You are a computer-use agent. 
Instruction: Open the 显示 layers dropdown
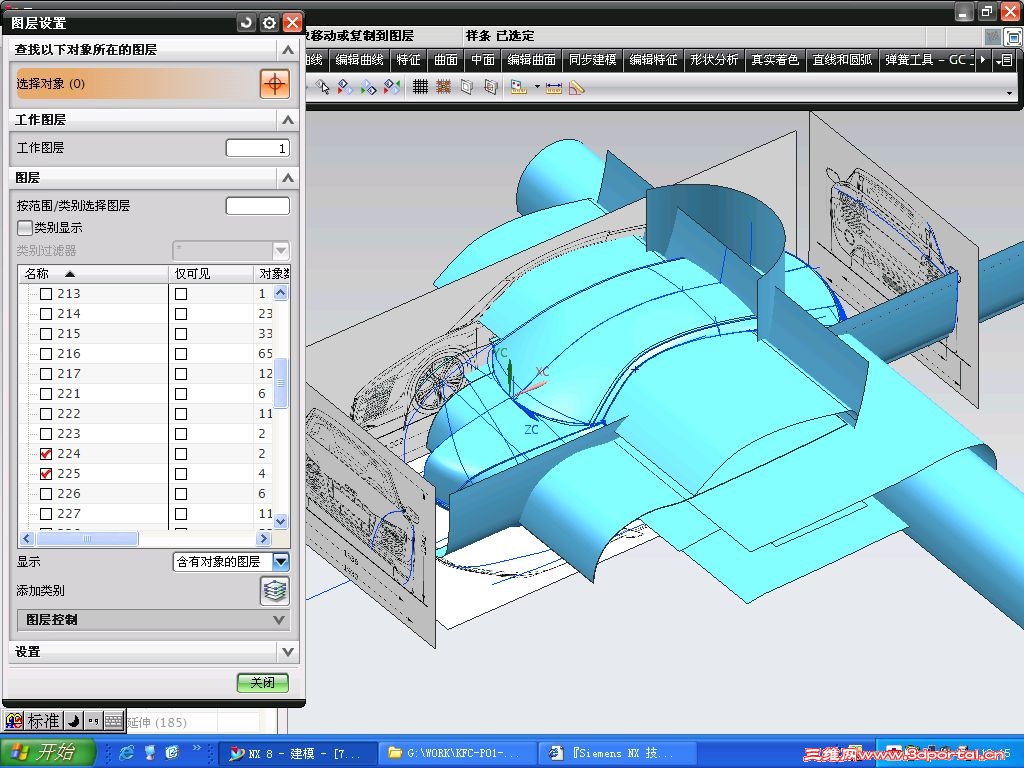tap(281, 562)
